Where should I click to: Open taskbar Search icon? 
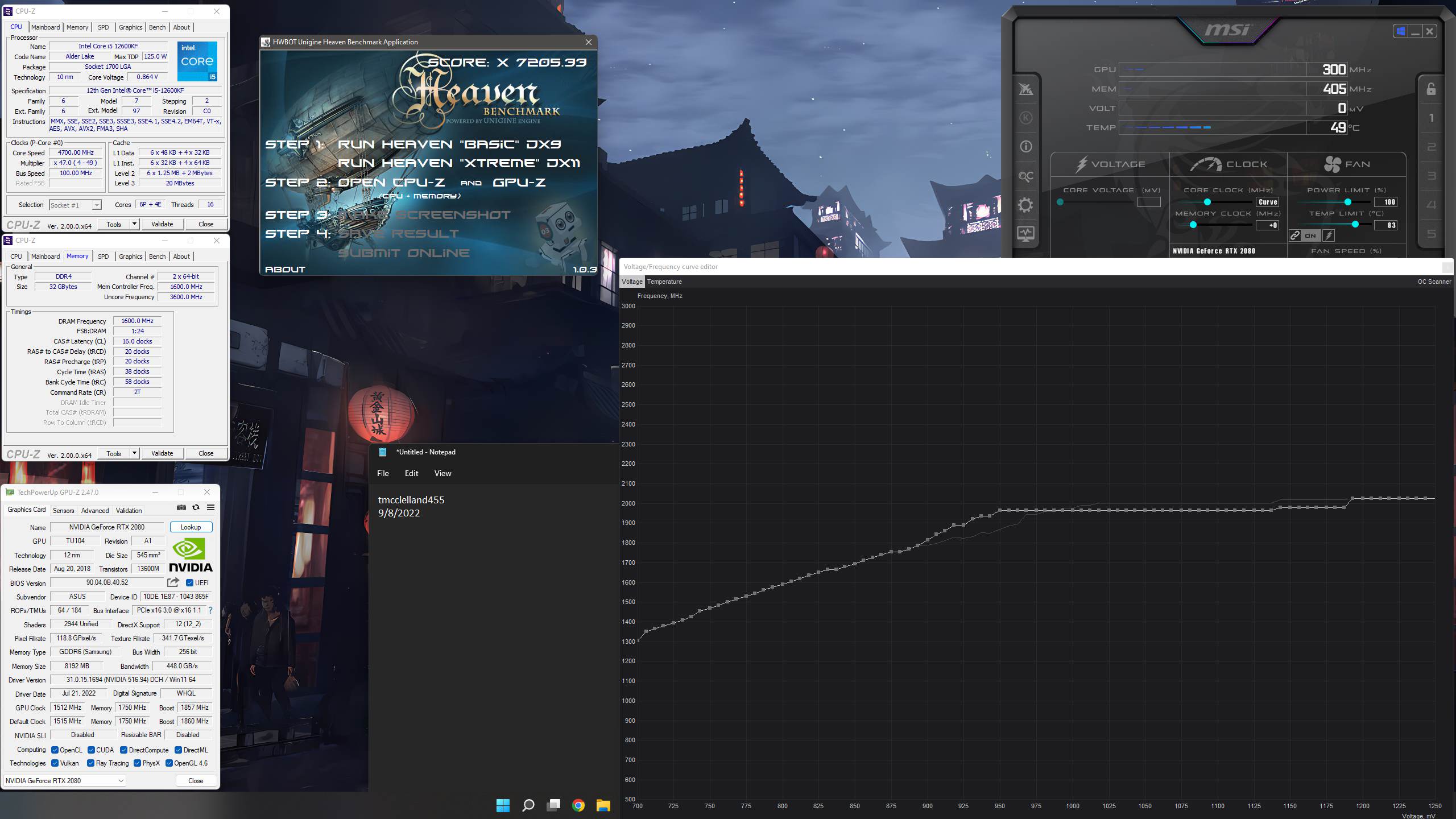(528, 805)
